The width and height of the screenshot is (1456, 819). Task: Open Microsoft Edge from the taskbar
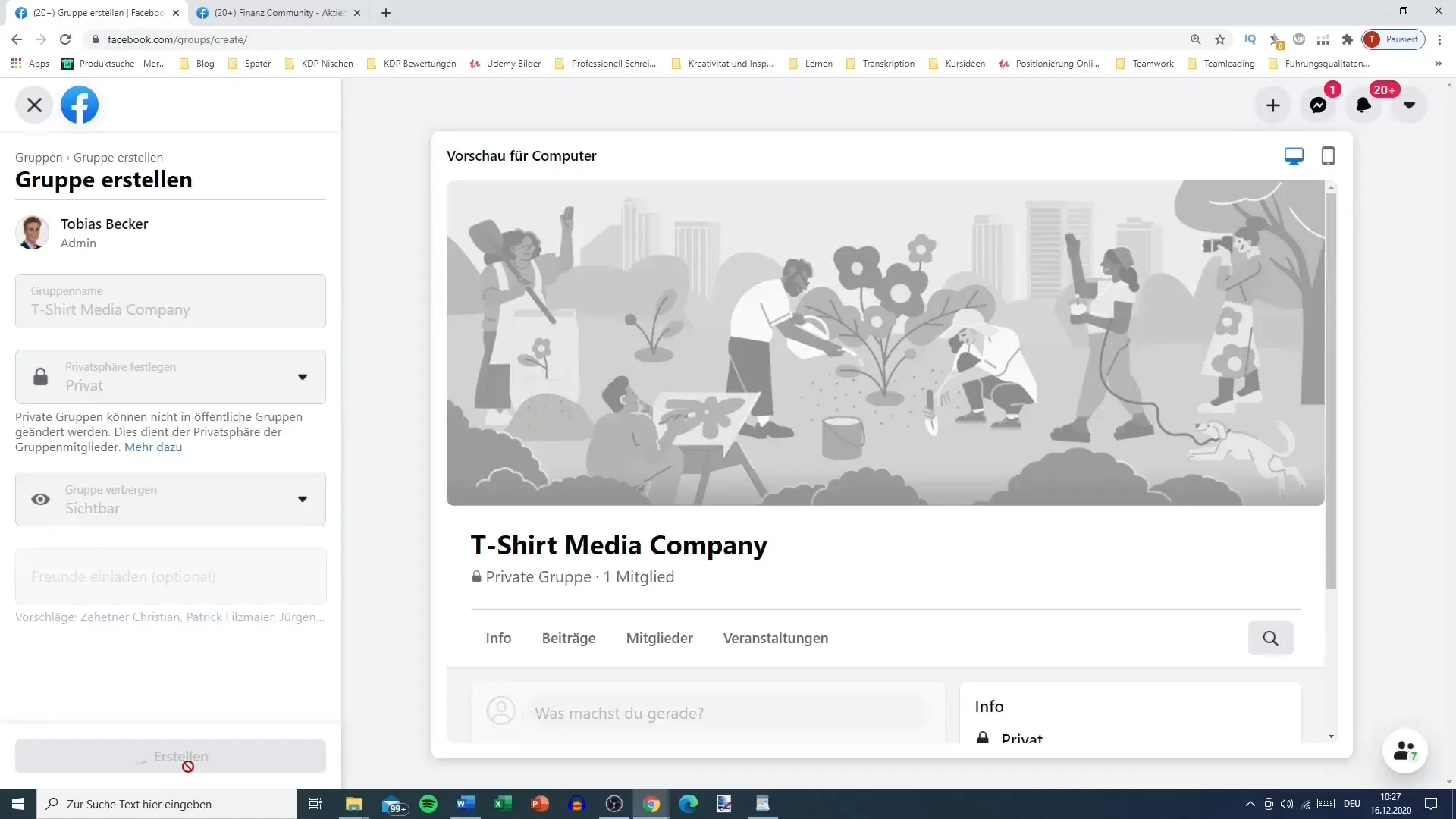689,804
